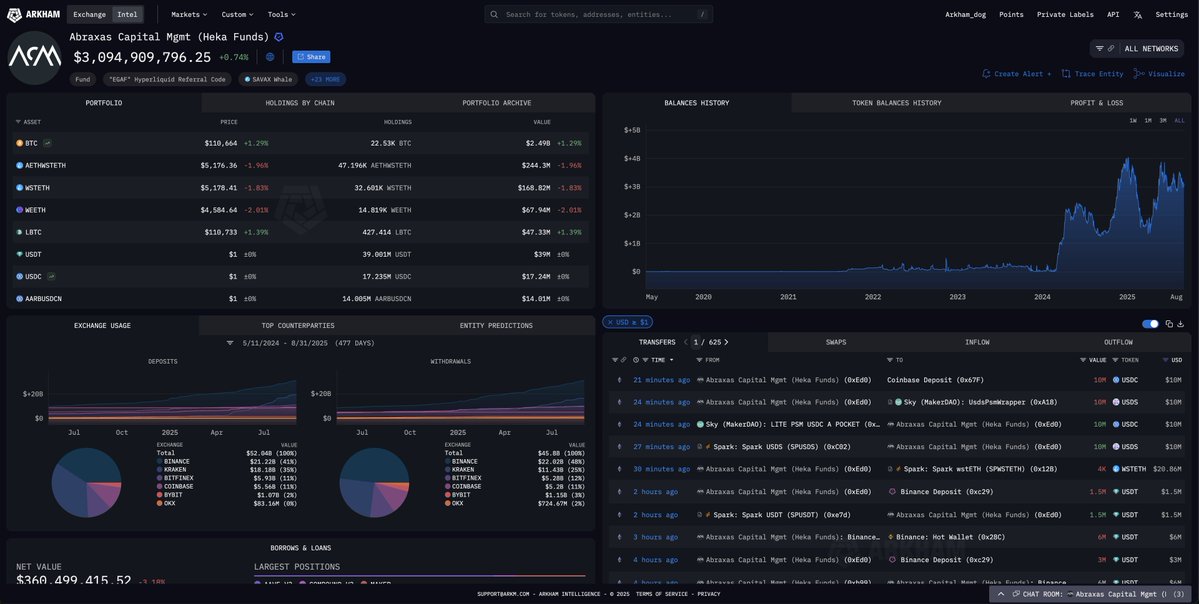Viewport: 1199px width, 604px height.
Task: Click the filter icon on the Value column
Action: [x=1083, y=360]
